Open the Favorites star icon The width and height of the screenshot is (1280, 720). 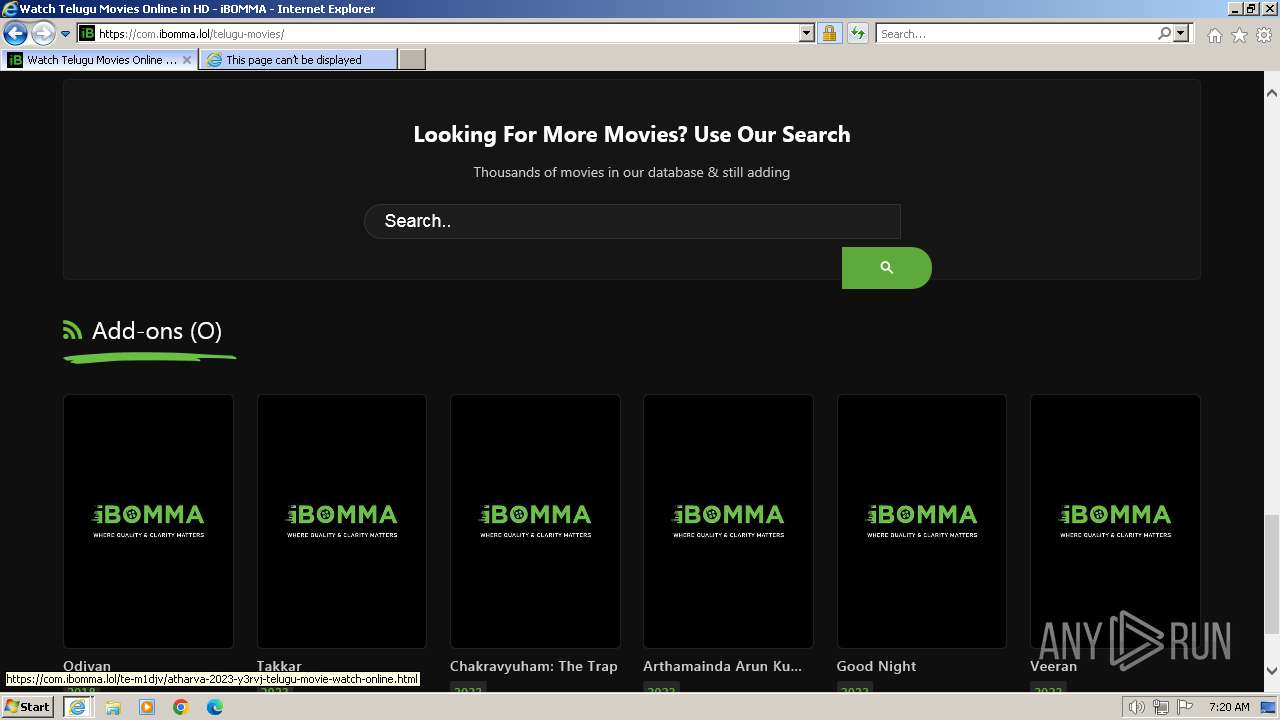pyautogui.click(x=1239, y=35)
